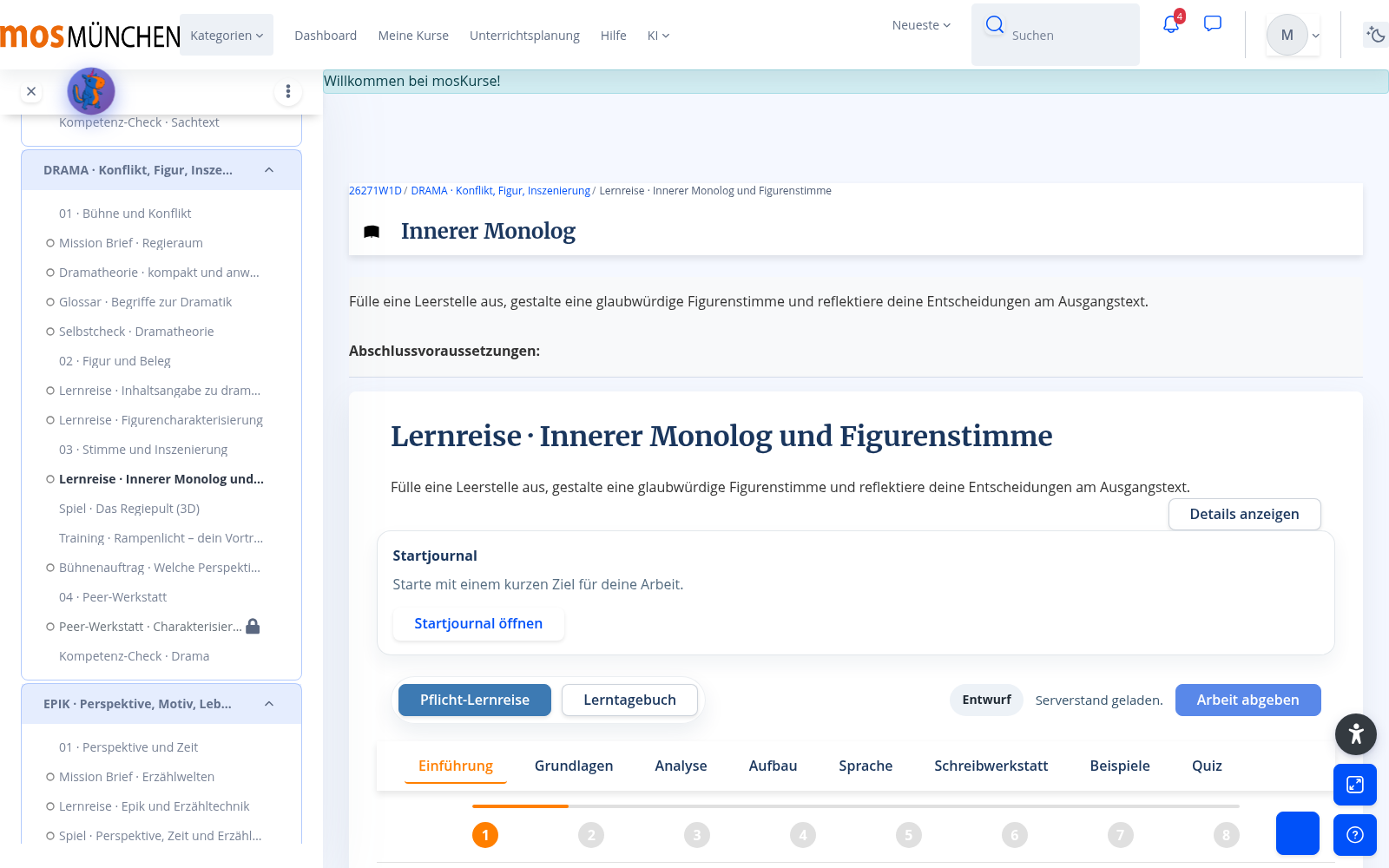Toggle completion circle for Mission Brief · Regieraum

[x=50, y=243]
